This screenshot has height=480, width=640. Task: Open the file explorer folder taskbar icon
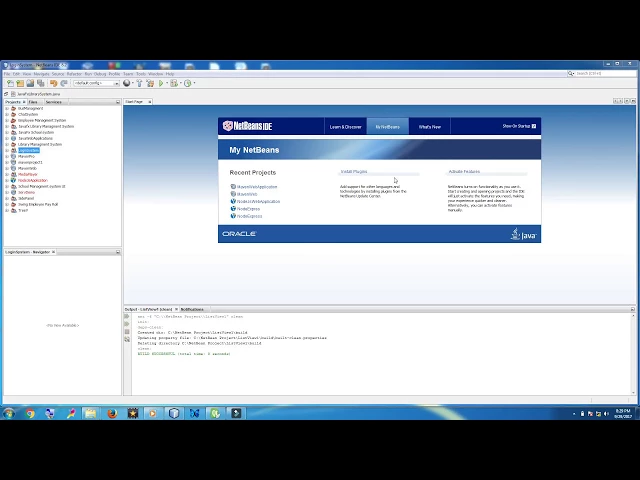coord(91,413)
